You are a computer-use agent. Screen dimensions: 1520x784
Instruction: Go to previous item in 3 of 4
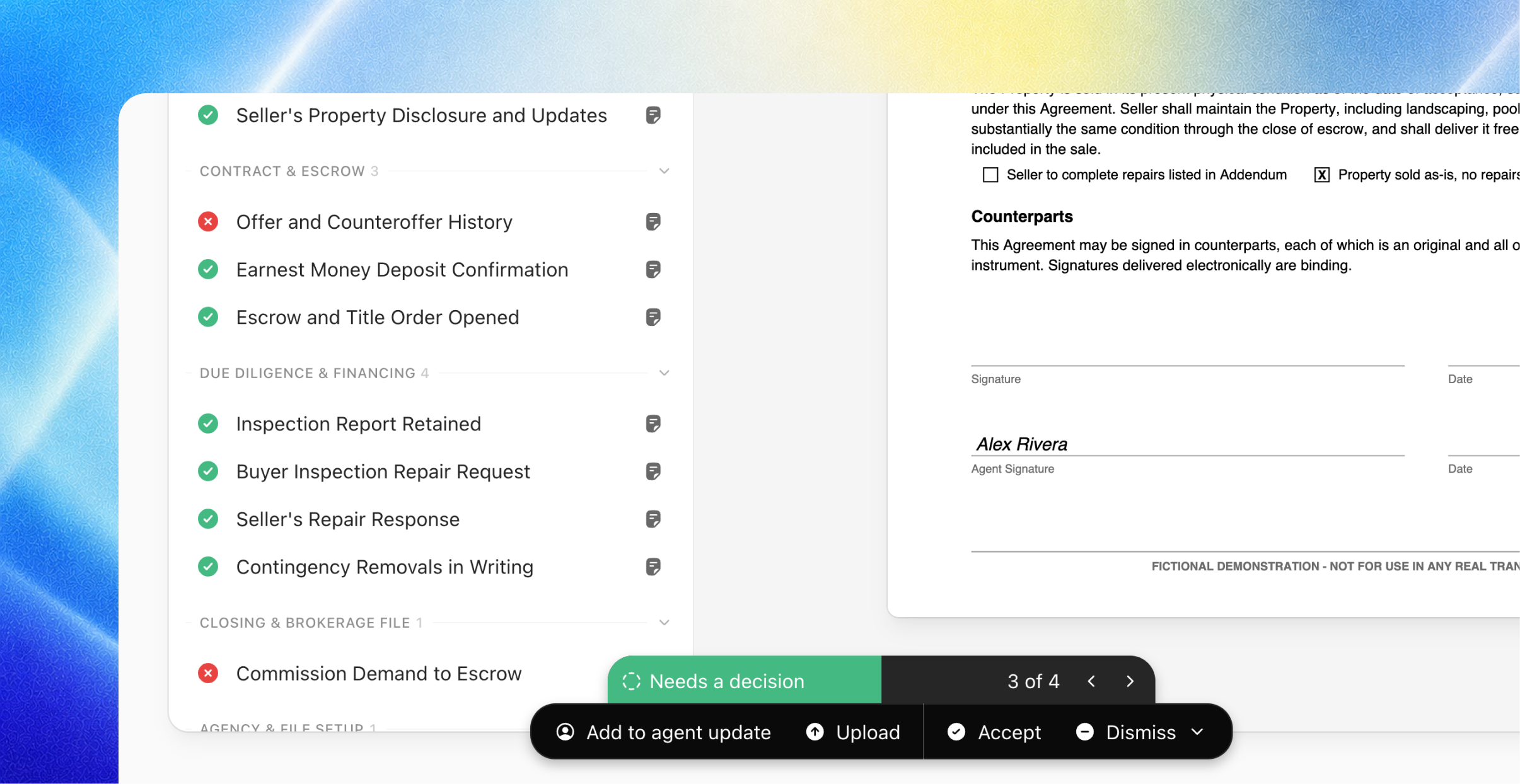coord(1091,681)
